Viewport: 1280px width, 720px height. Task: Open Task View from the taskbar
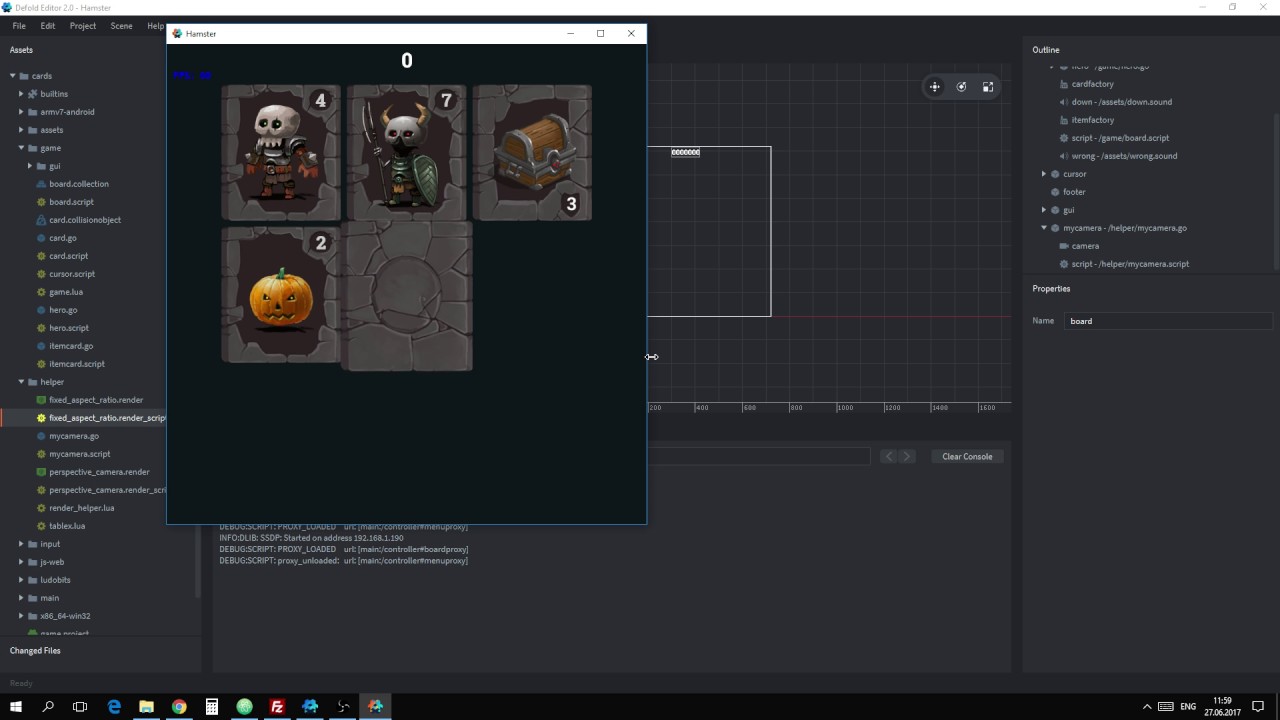(80, 706)
